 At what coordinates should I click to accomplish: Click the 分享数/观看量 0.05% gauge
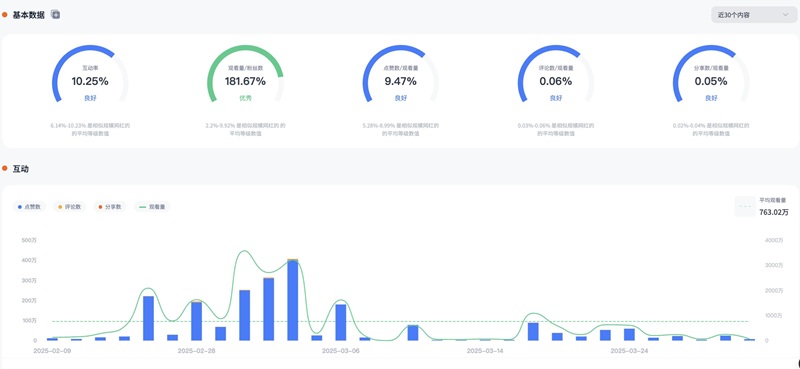(x=711, y=75)
